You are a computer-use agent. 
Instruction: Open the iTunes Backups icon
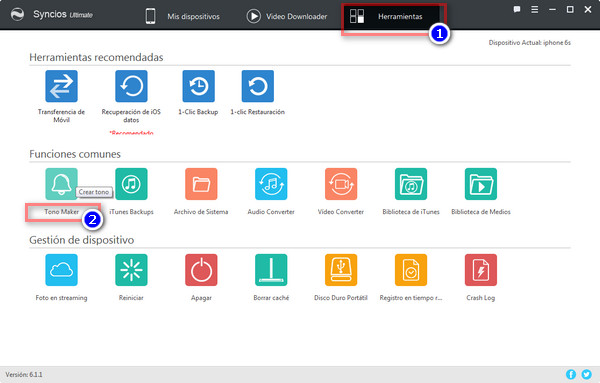click(x=131, y=184)
